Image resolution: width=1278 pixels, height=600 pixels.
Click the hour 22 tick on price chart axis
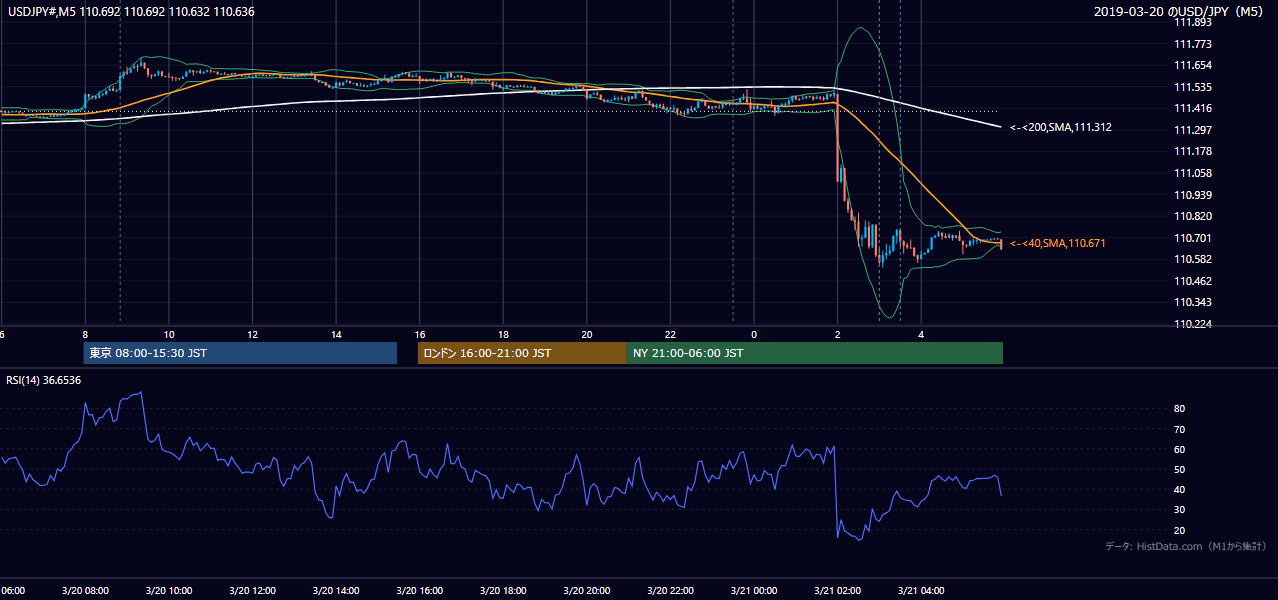(671, 334)
